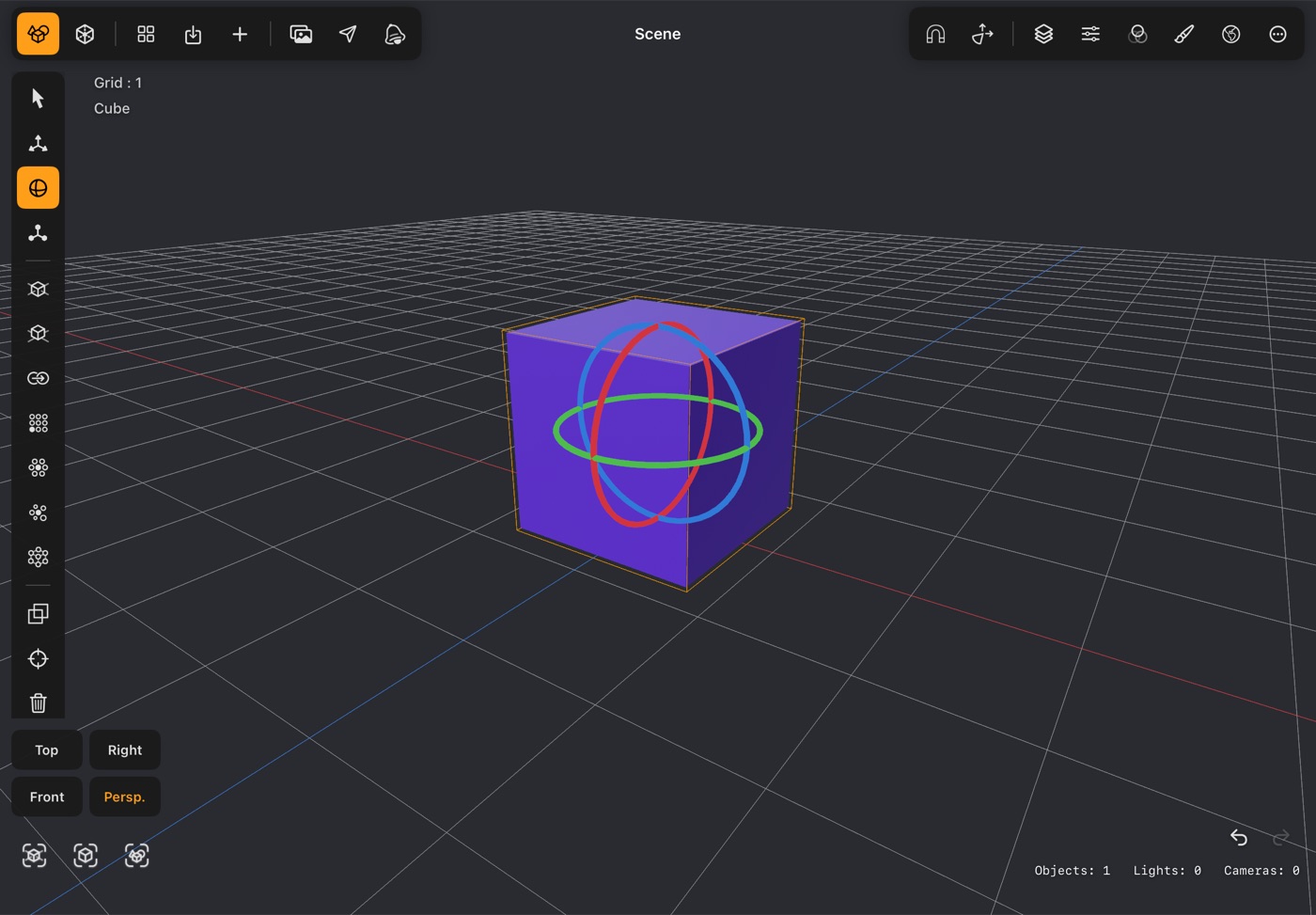The image size is (1316, 915).
Task: Open the bell notification icon
Action: pyautogui.click(x=395, y=34)
